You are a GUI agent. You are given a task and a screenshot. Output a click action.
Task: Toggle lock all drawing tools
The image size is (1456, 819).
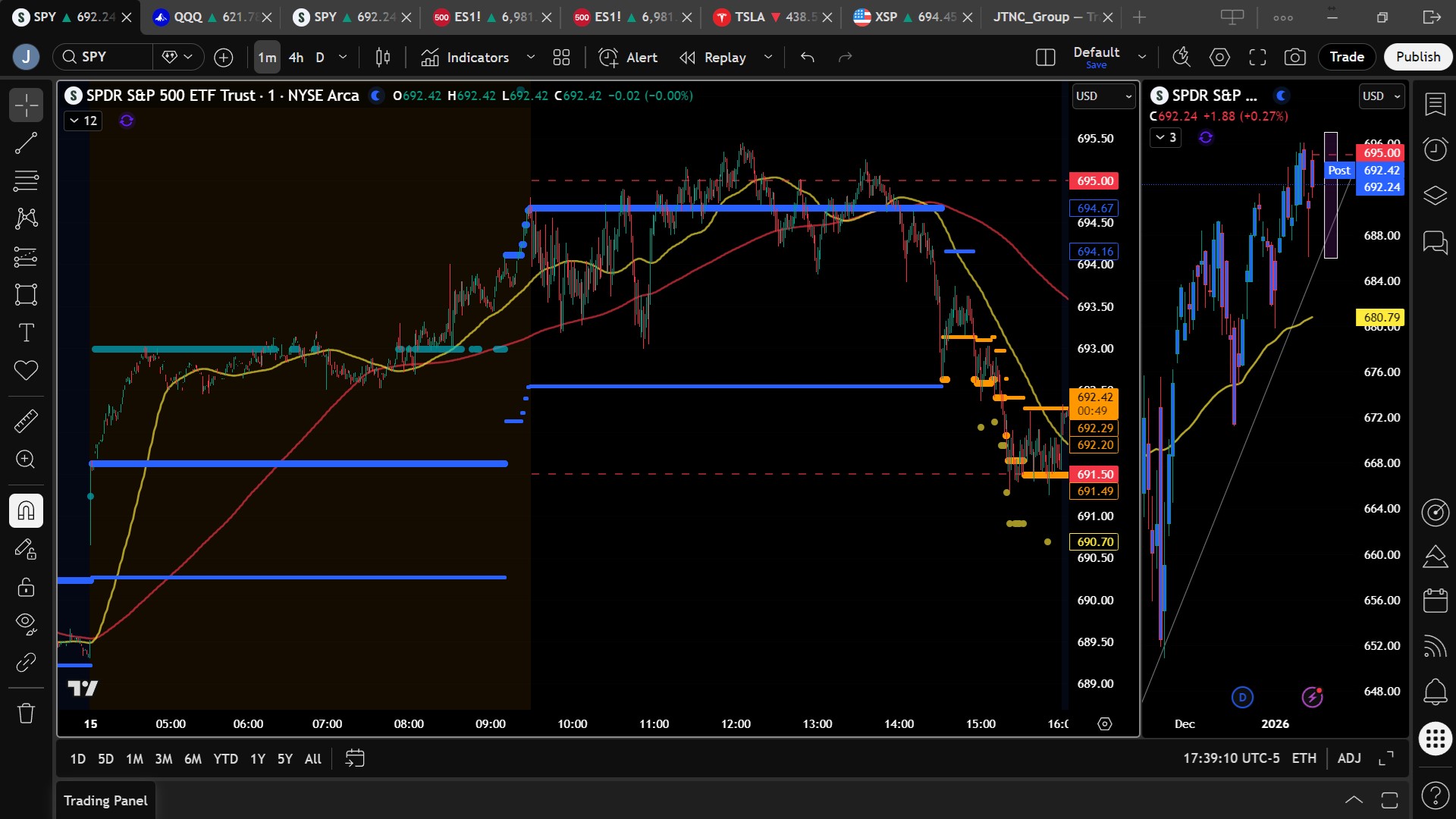[x=26, y=587]
